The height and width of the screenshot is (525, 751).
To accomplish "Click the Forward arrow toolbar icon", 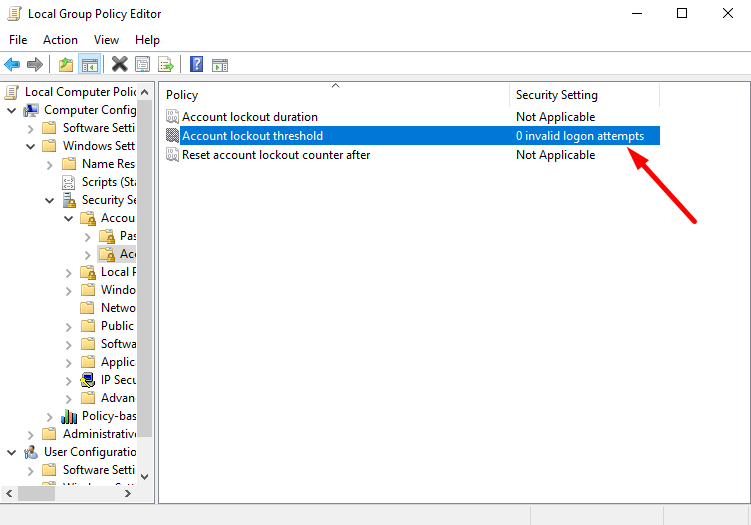I will tap(34, 64).
